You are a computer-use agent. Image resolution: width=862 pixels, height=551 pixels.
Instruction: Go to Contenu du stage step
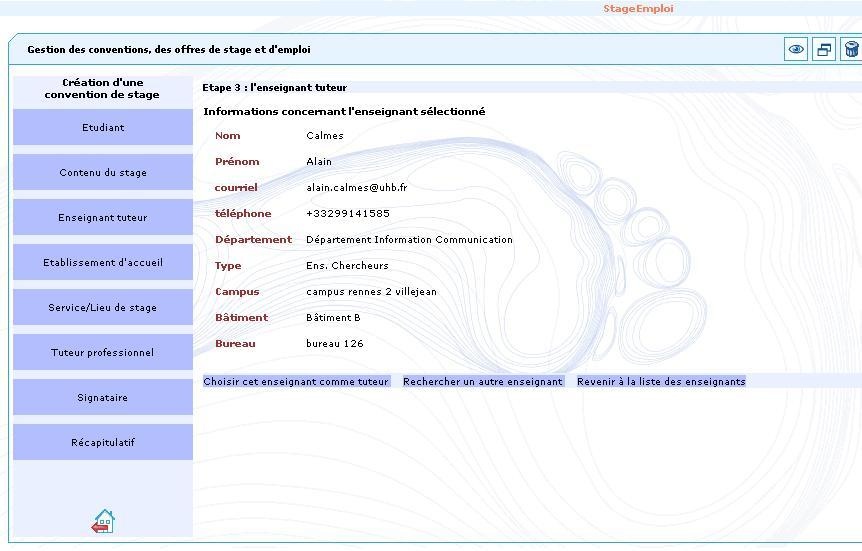tap(103, 173)
